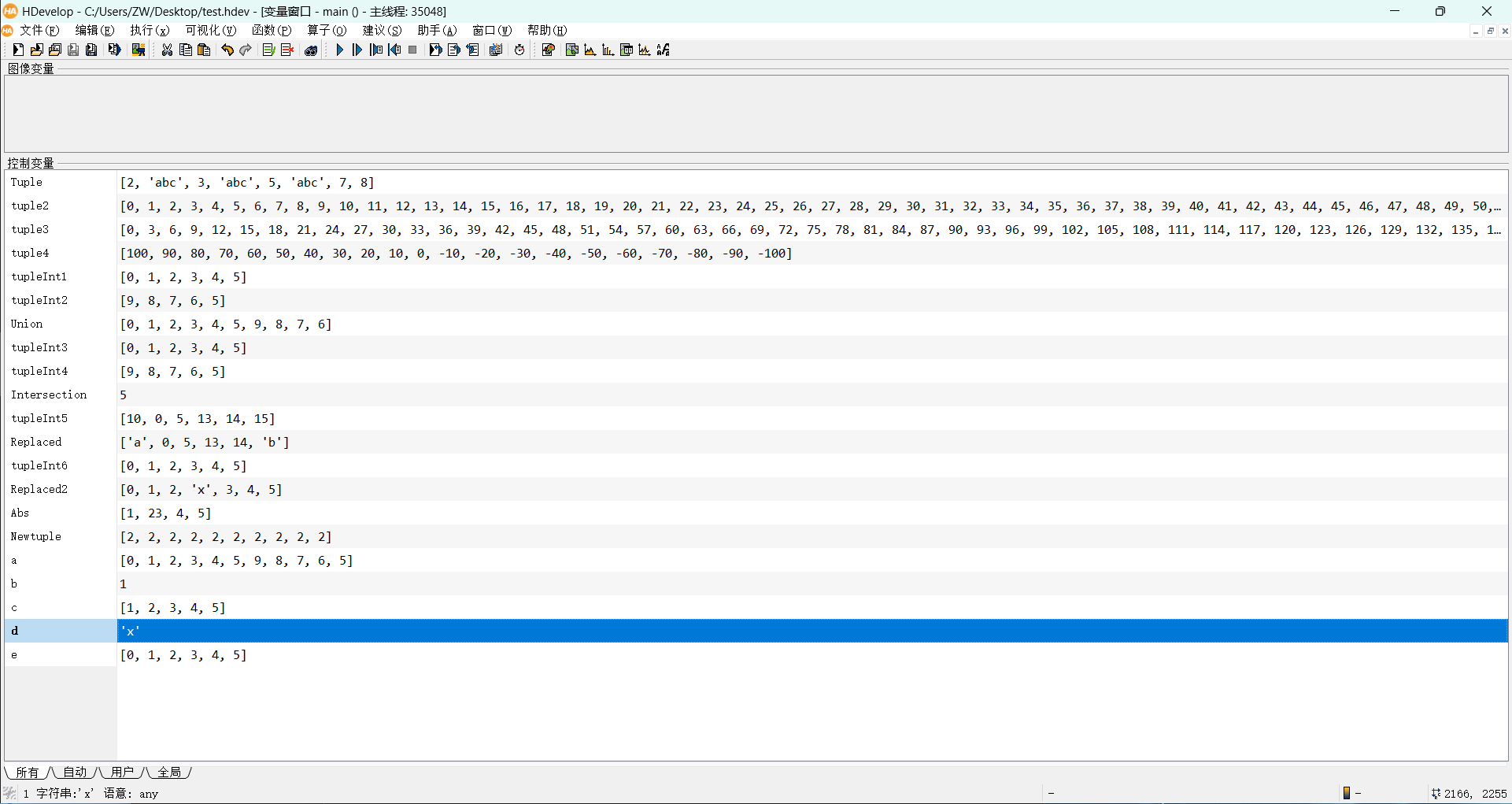Click the Cut scissors icon
Image resolution: width=1512 pixels, height=804 pixels.
point(167,50)
